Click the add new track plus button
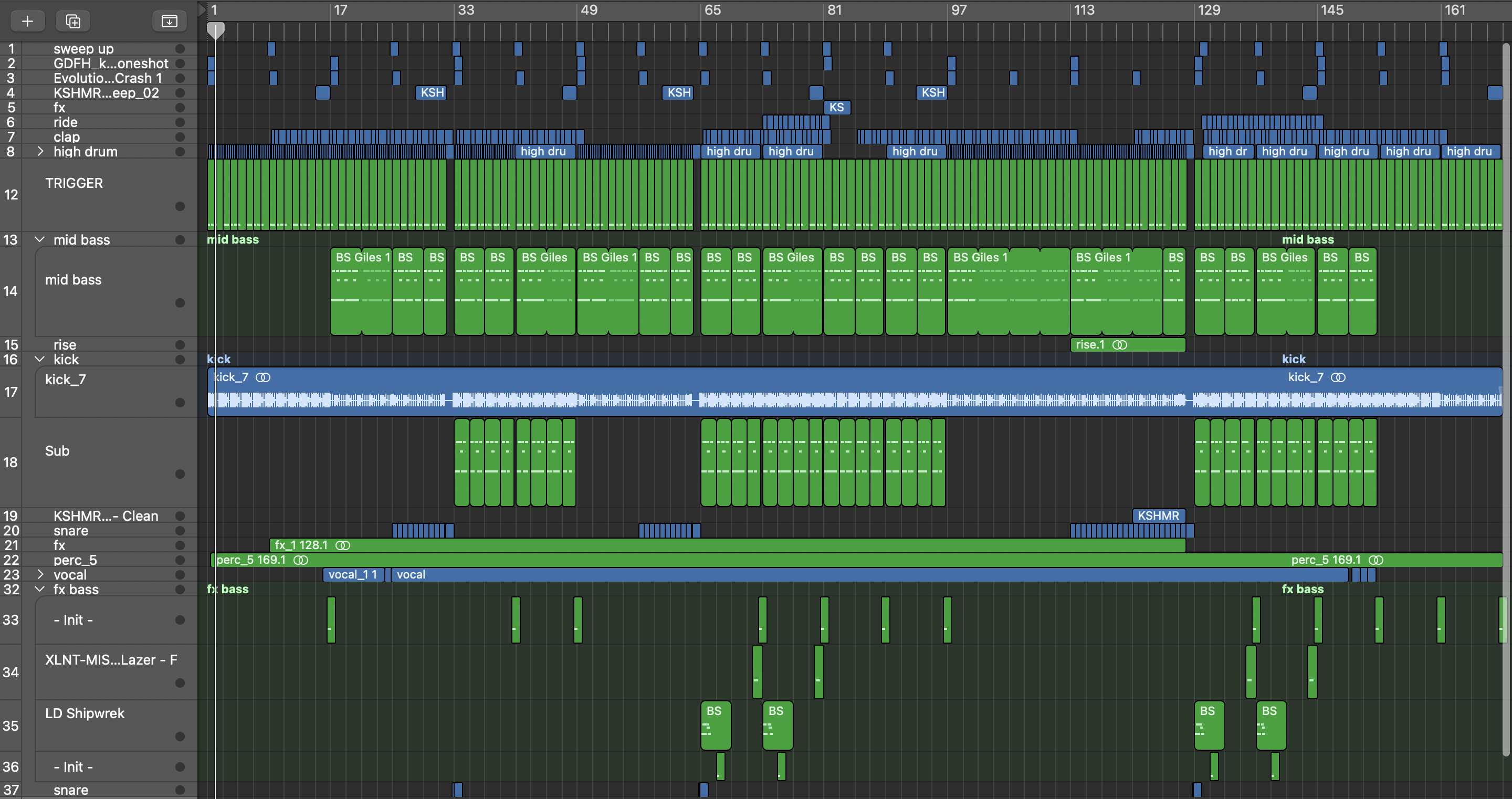 pos(27,21)
